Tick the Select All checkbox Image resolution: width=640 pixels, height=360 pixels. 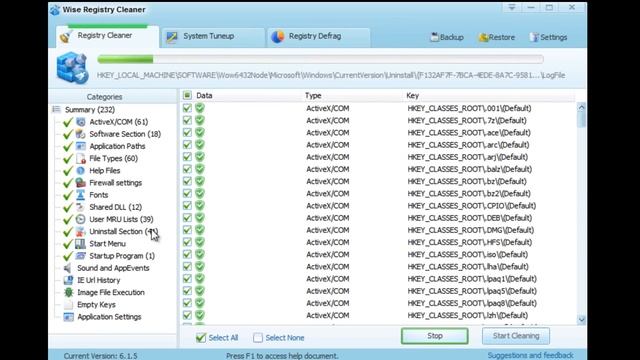[201, 338]
